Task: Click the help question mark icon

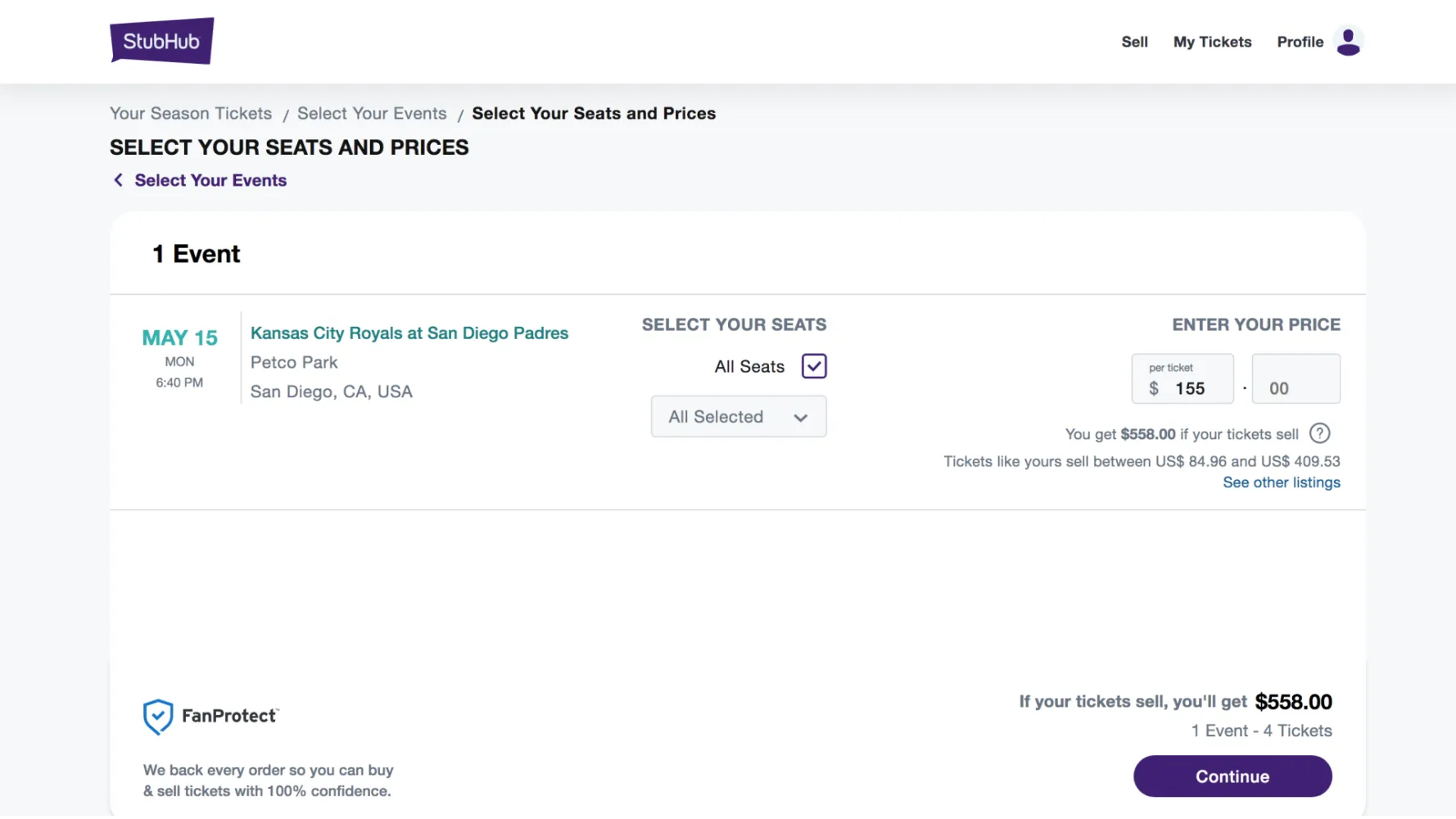Action: click(1319, 433)
